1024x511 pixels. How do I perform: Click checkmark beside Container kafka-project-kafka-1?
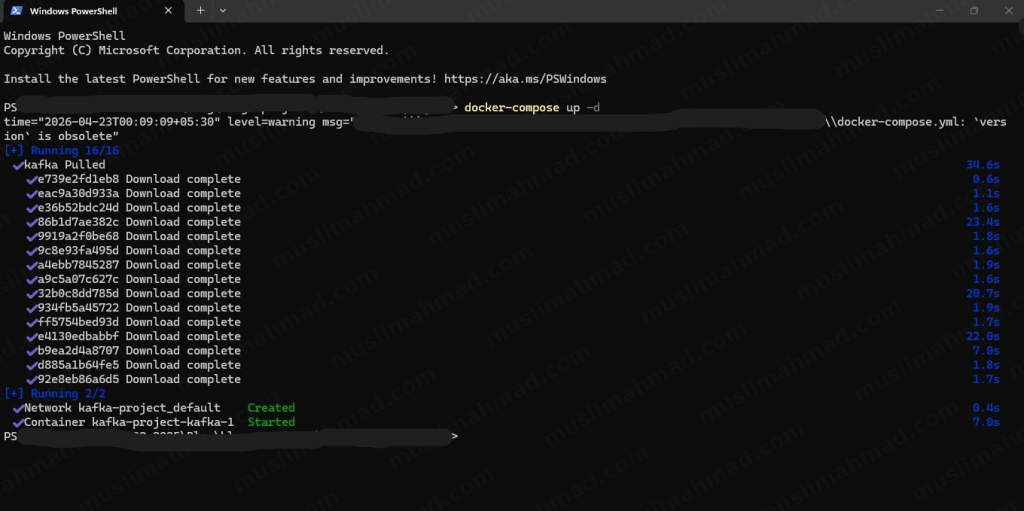tap(18, 423)
